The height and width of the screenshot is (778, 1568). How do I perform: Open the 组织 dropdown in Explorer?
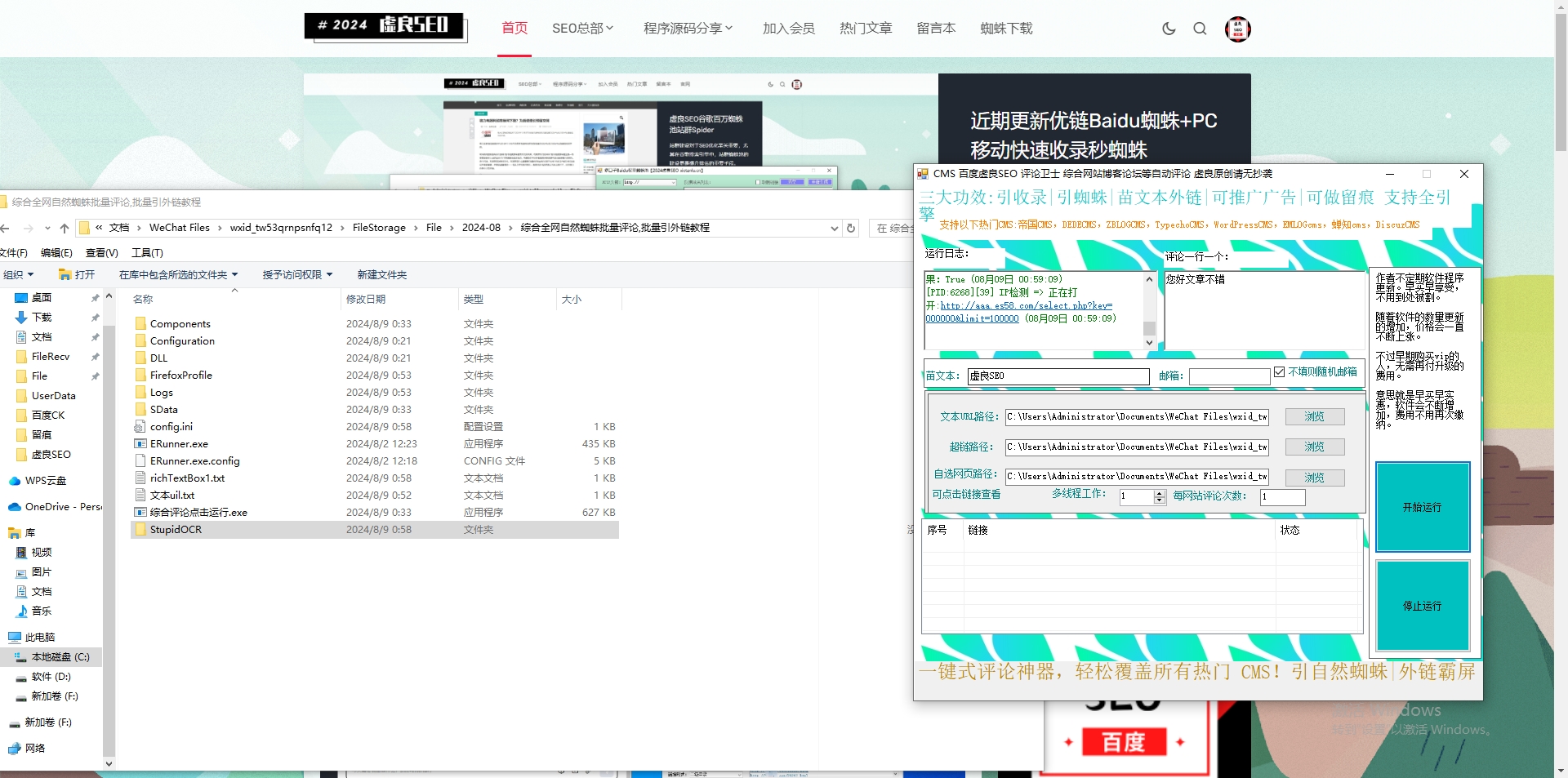(x=18, y=275)
